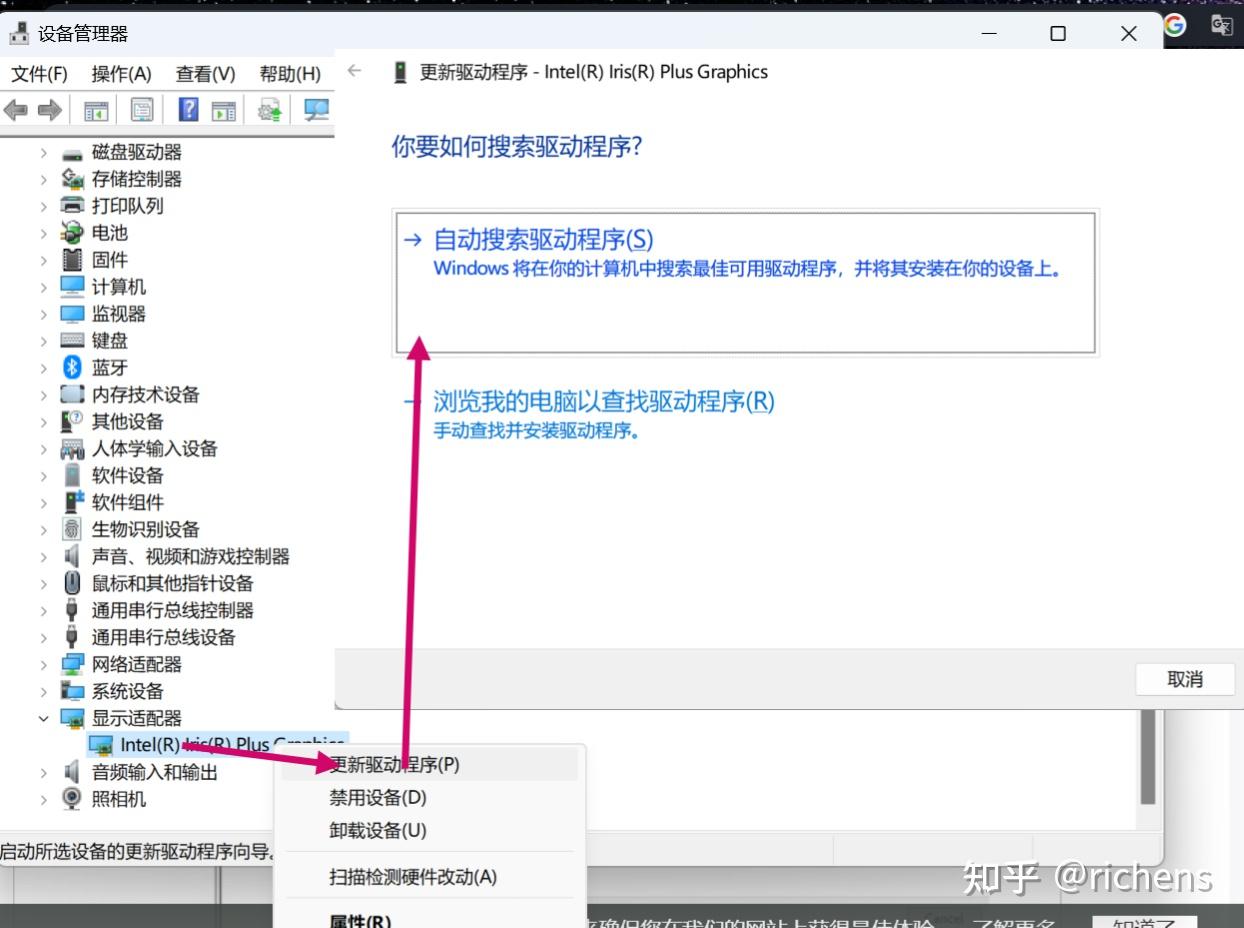Select the 软件组件 tree row
The width and height of the screenshot is (1244, 928).
[127, 502]
